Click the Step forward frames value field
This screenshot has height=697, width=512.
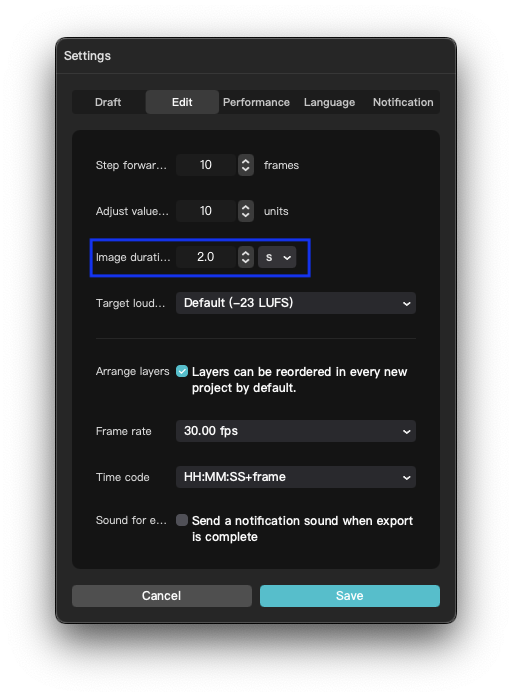click(x=206, y=165)
